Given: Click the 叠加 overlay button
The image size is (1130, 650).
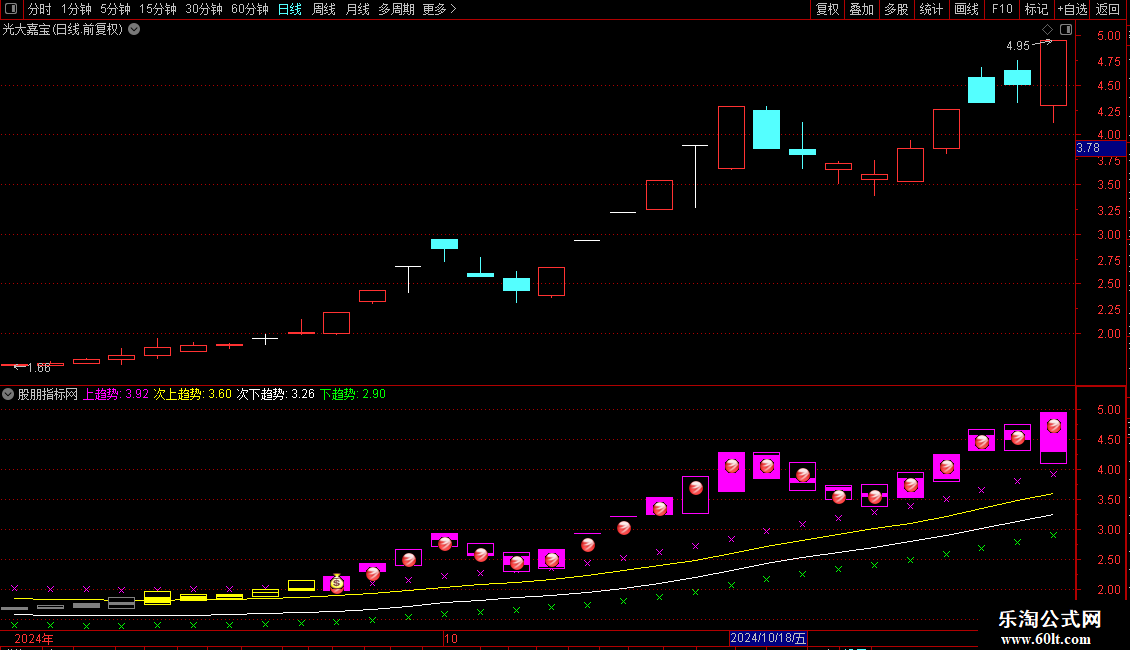Looking at the screenshot, I should (x=862, y=9).
